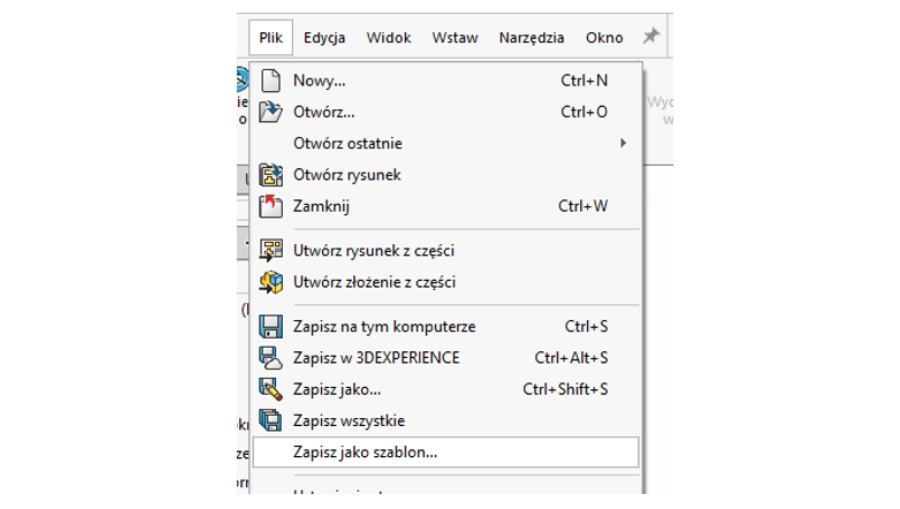Choose Zapisz na tym komputerze

446,327
